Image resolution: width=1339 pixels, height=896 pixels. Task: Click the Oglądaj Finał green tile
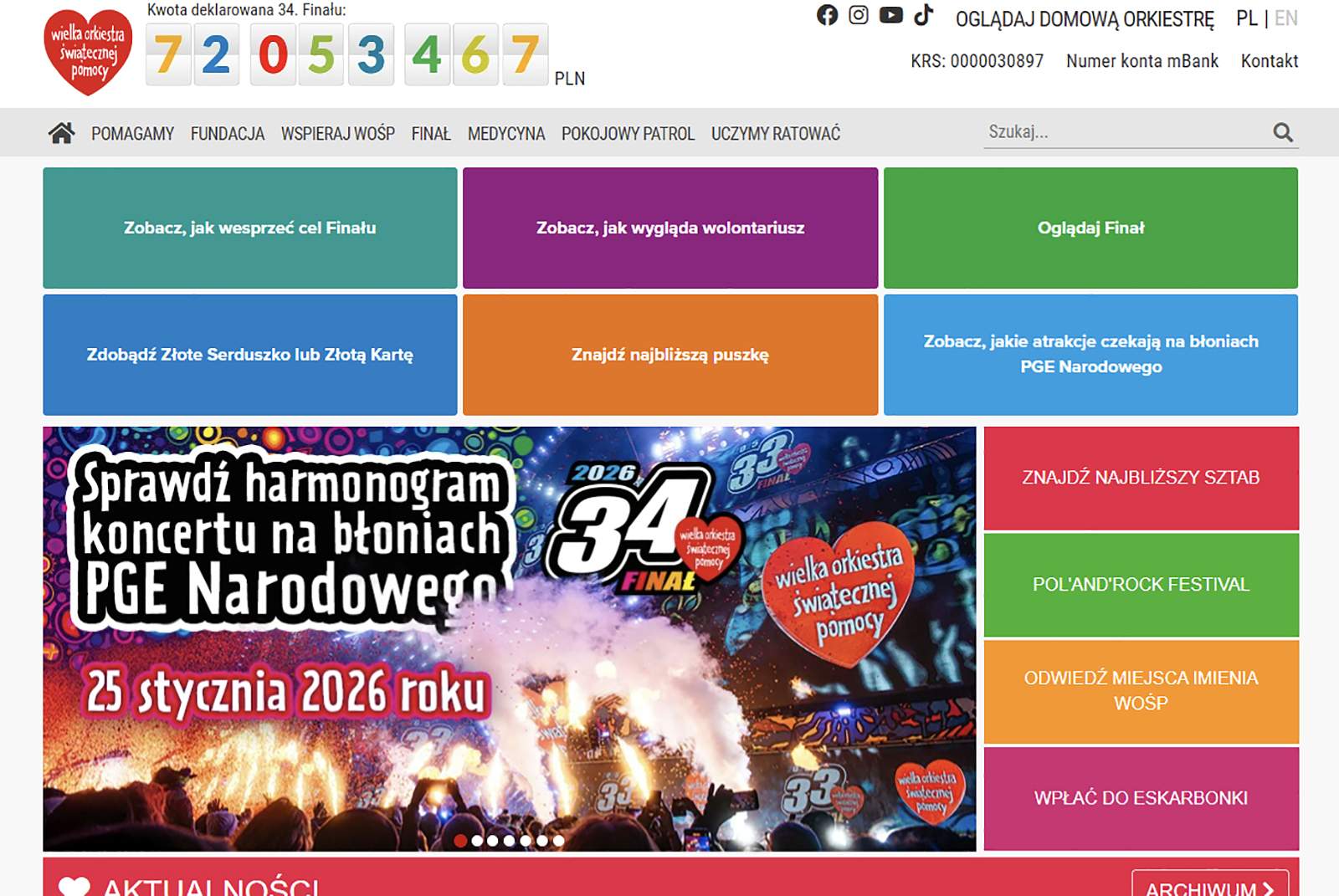(x=1090, y=228)
